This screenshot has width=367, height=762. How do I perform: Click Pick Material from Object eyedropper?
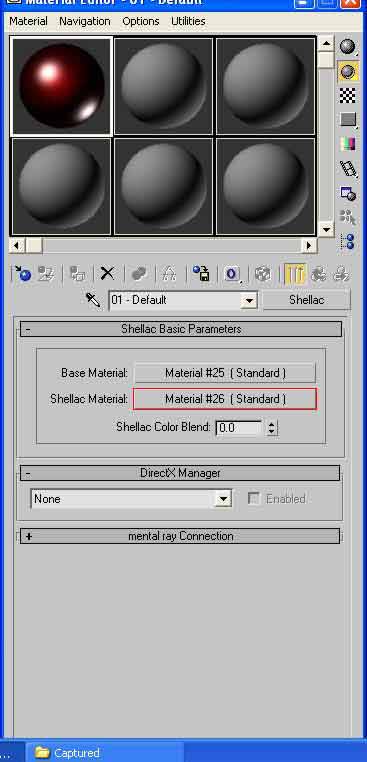click(92, 300)
